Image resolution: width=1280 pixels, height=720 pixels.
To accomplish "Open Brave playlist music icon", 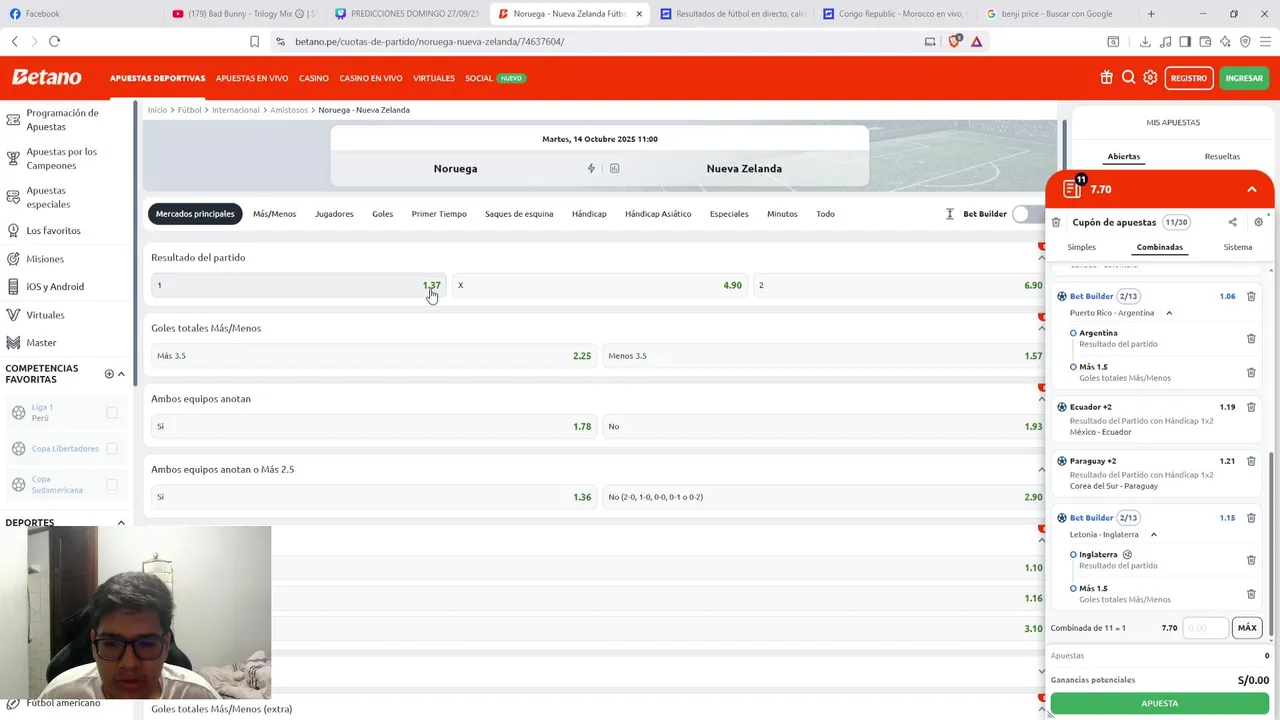I will [x=1165, y=41].
